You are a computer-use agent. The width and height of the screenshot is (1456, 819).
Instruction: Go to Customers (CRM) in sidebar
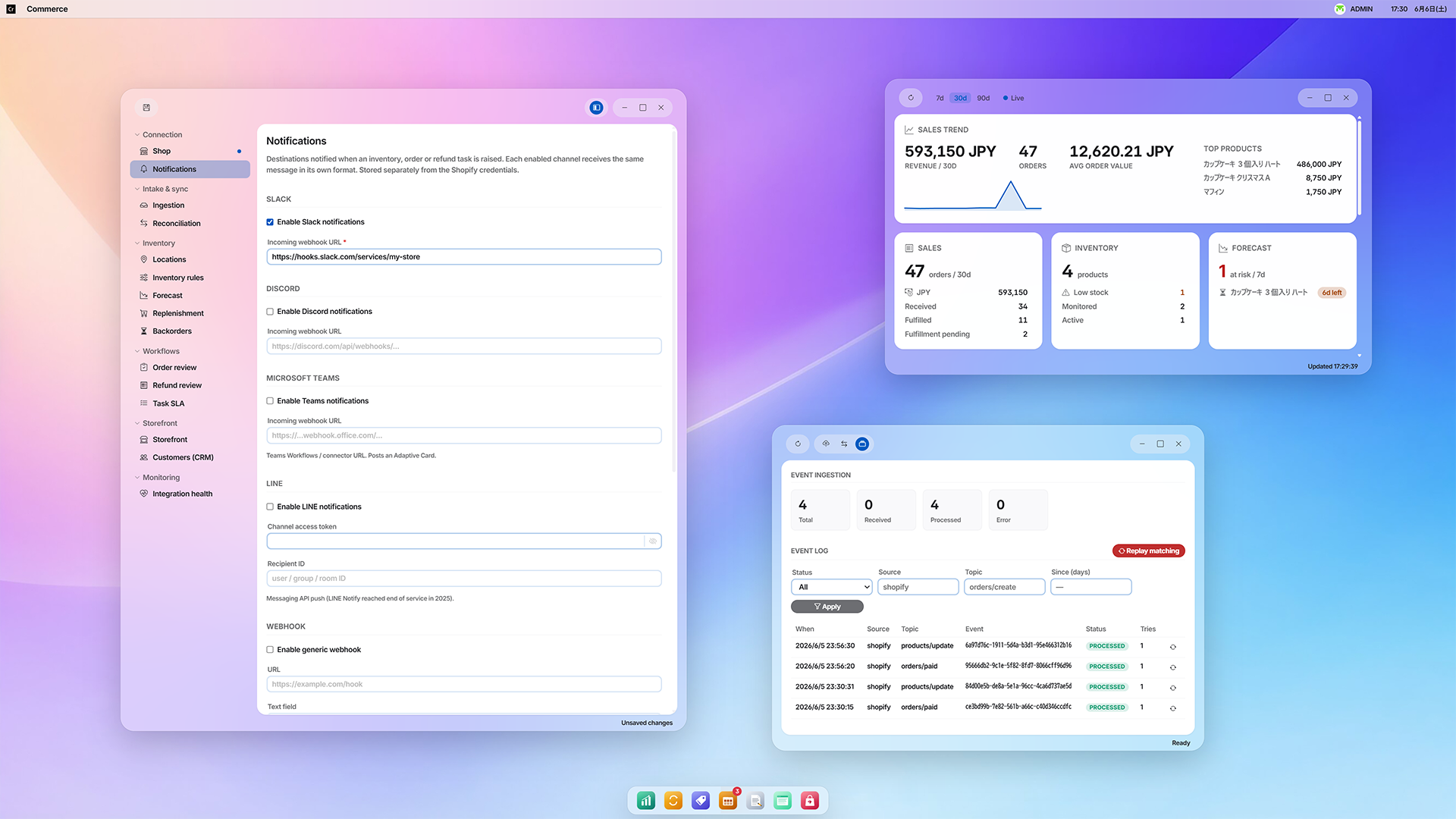tap(190, 457)
